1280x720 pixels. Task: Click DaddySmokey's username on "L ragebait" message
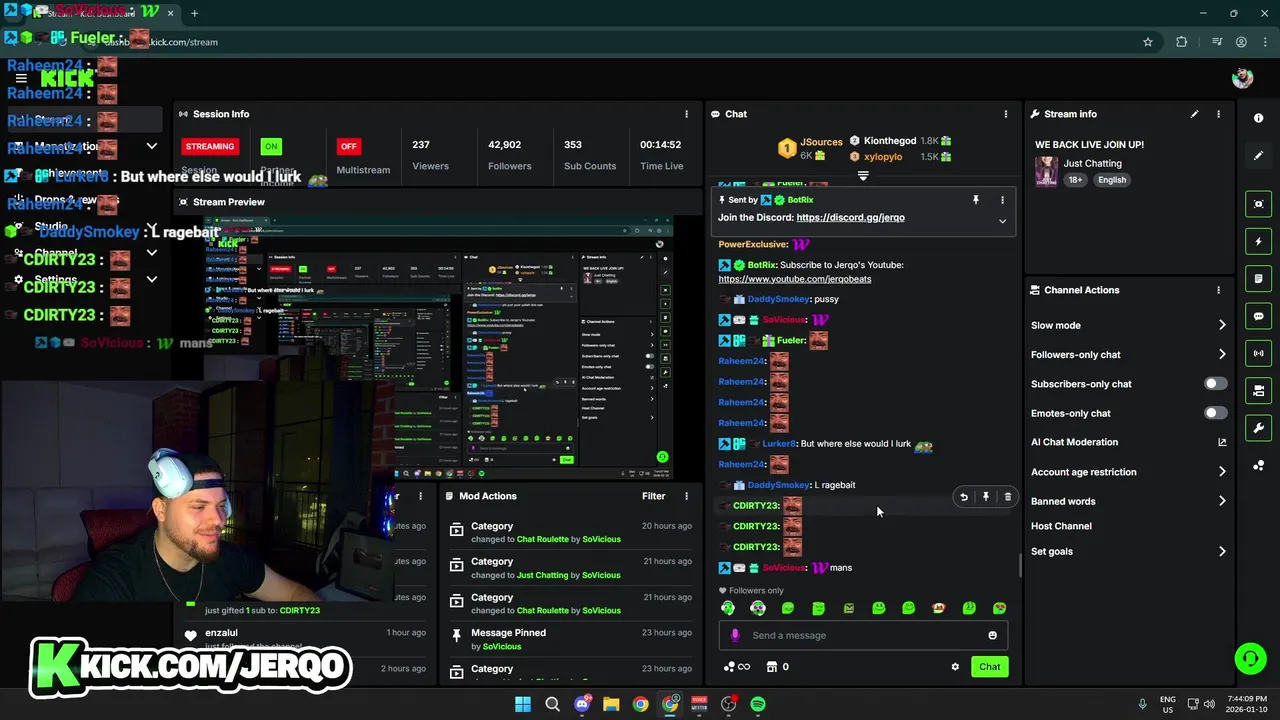tap(779, 485)
